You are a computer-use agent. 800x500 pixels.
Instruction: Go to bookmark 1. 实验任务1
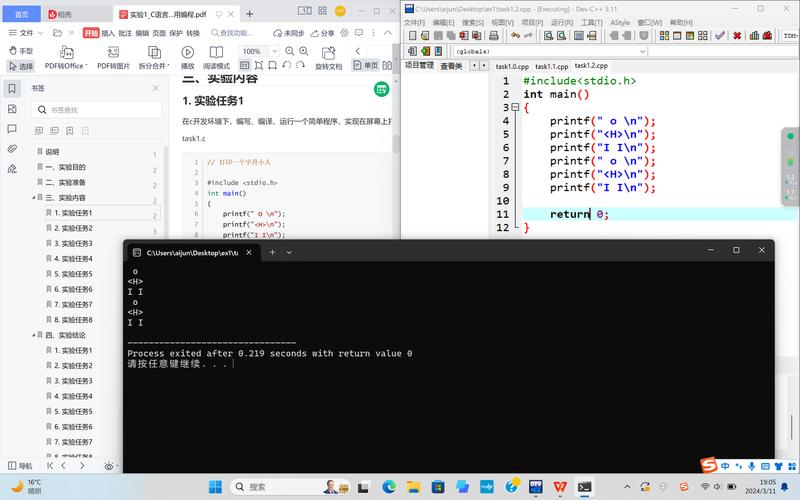76,213
